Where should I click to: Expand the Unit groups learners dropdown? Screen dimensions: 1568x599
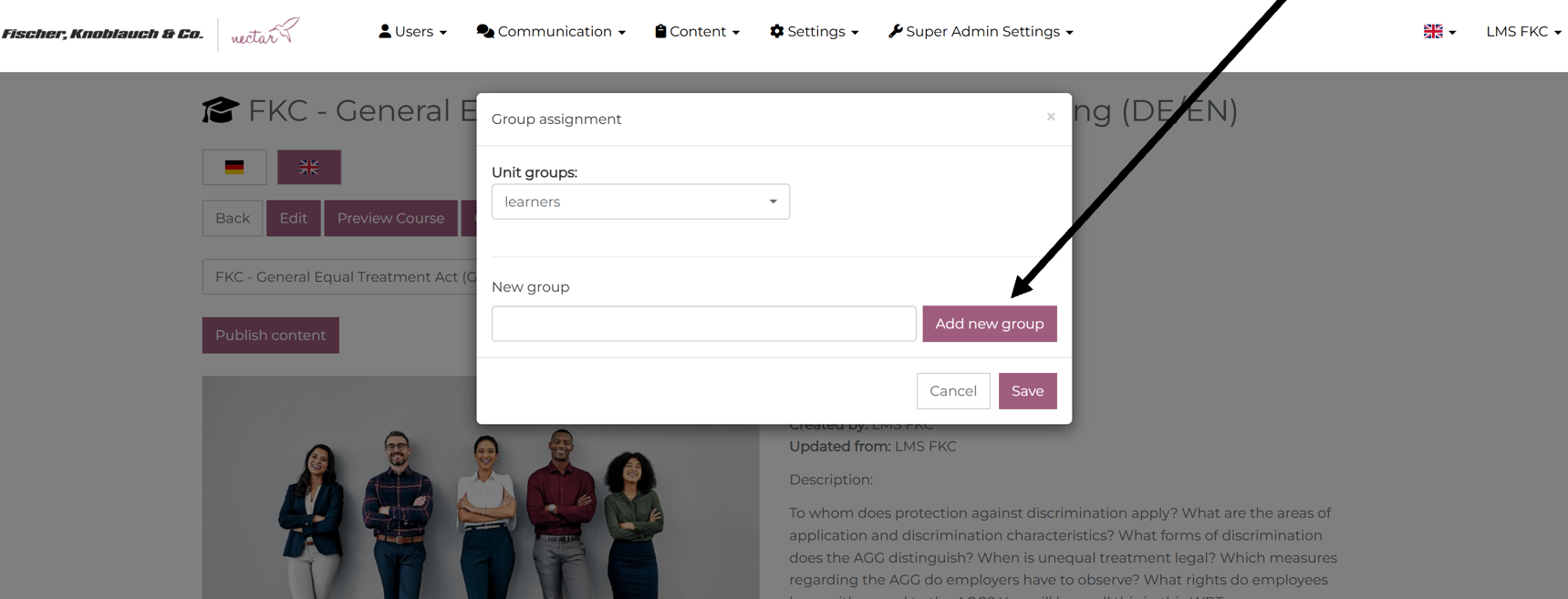pyautogui.click(x=640, y=201)
